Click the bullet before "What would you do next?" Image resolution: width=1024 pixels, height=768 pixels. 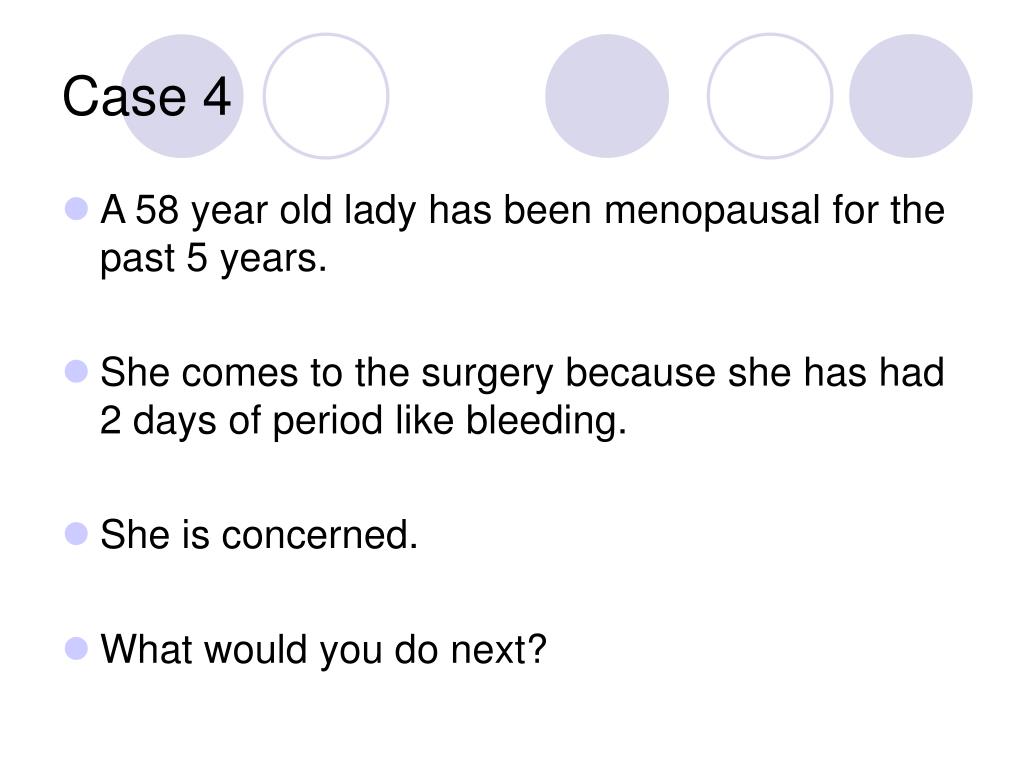coord(76,648)
